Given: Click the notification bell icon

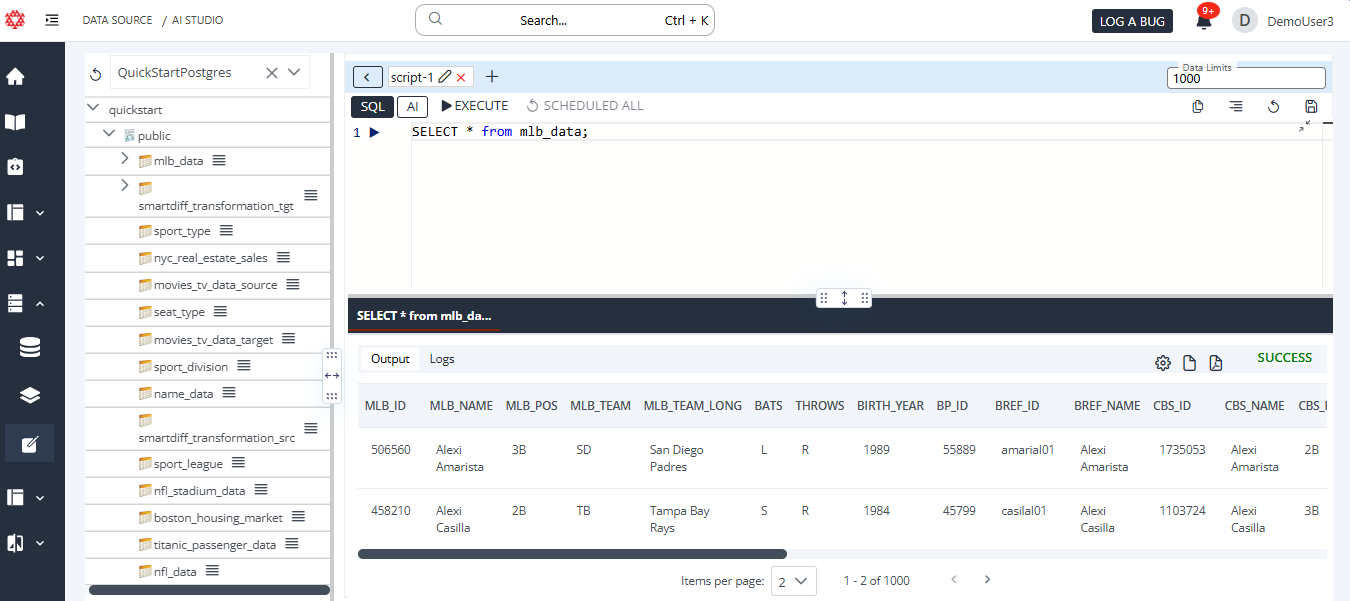Looking at the screenshot, I should point(1204,22).
